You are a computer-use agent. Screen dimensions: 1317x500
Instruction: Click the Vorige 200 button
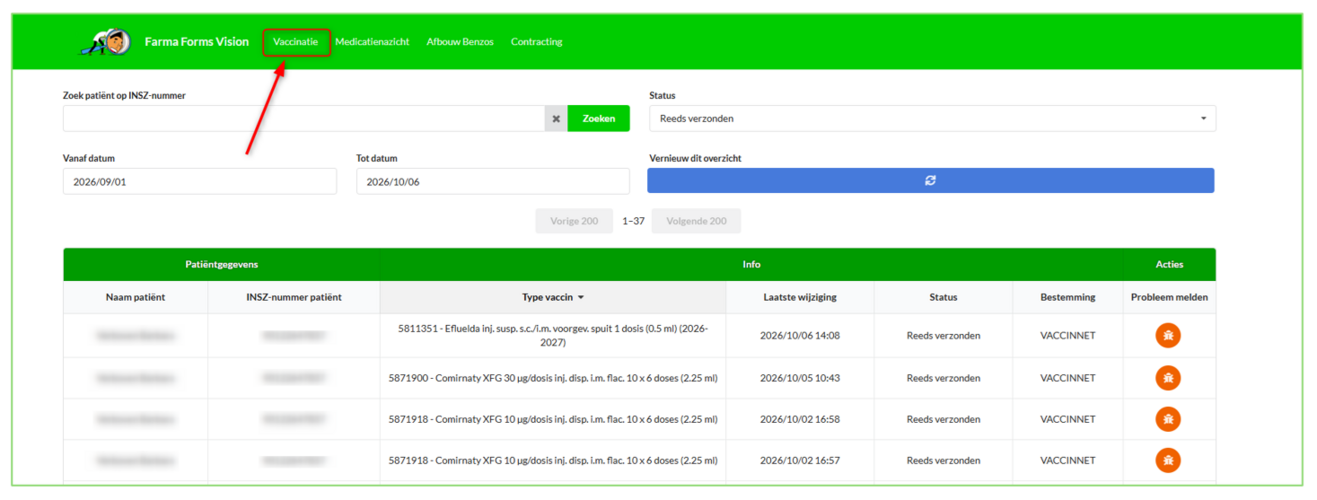point(574,221)
